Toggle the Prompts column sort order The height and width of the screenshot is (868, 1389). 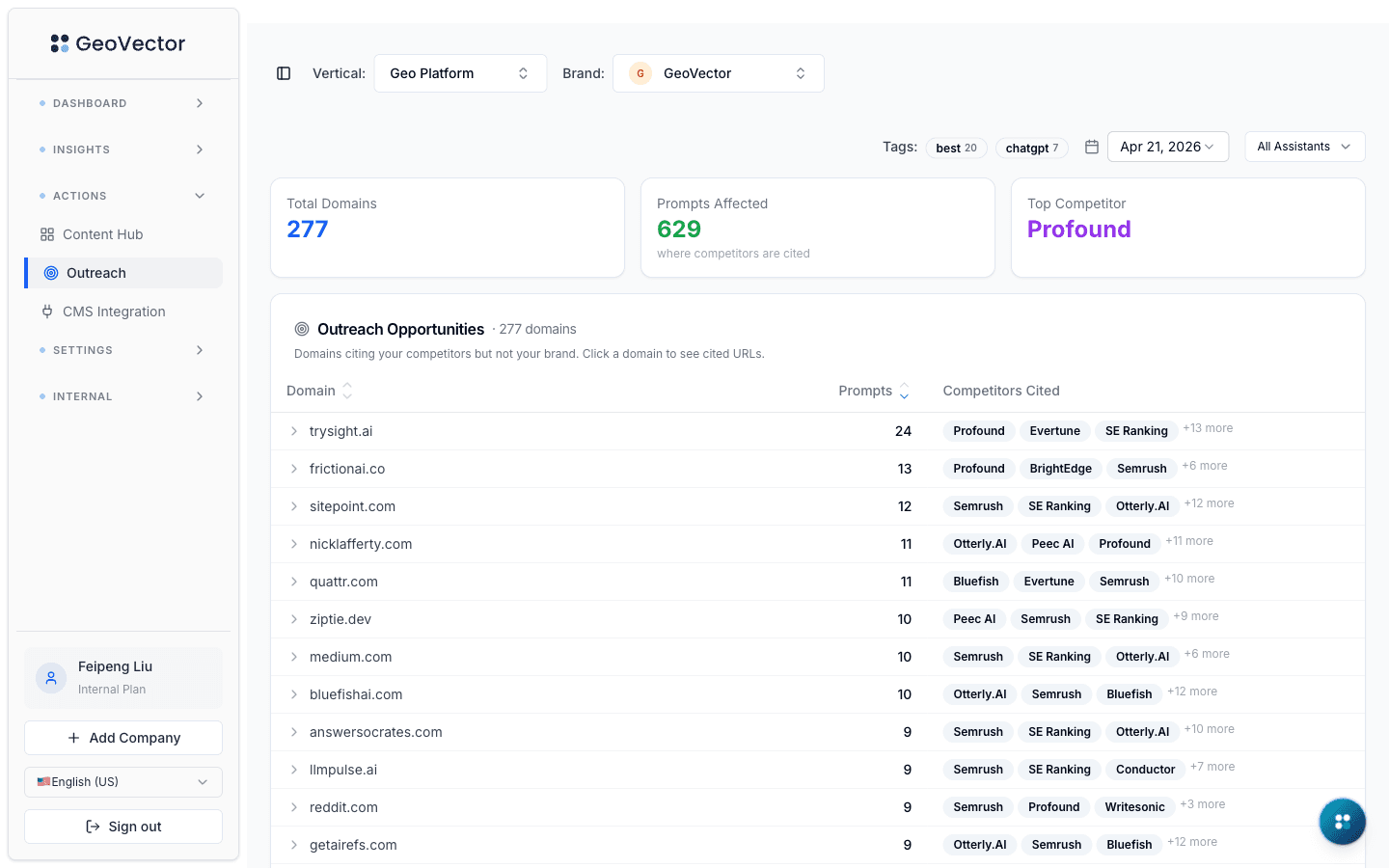coord(904,391)
